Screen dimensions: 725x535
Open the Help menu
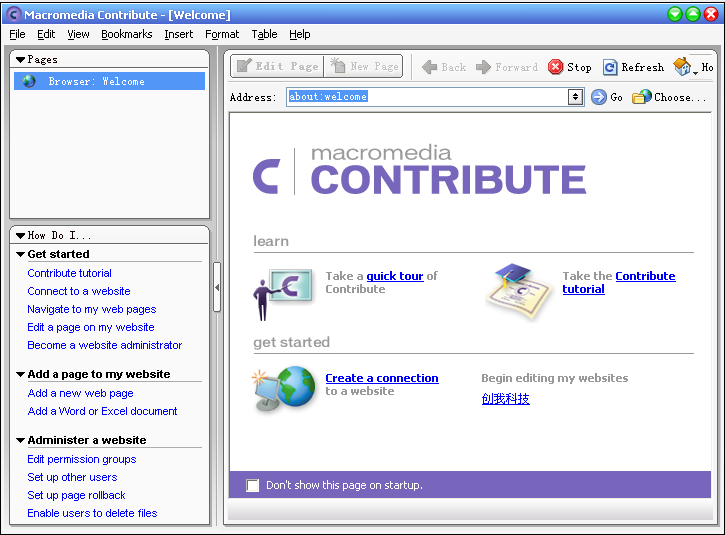[x=300, y=34]
